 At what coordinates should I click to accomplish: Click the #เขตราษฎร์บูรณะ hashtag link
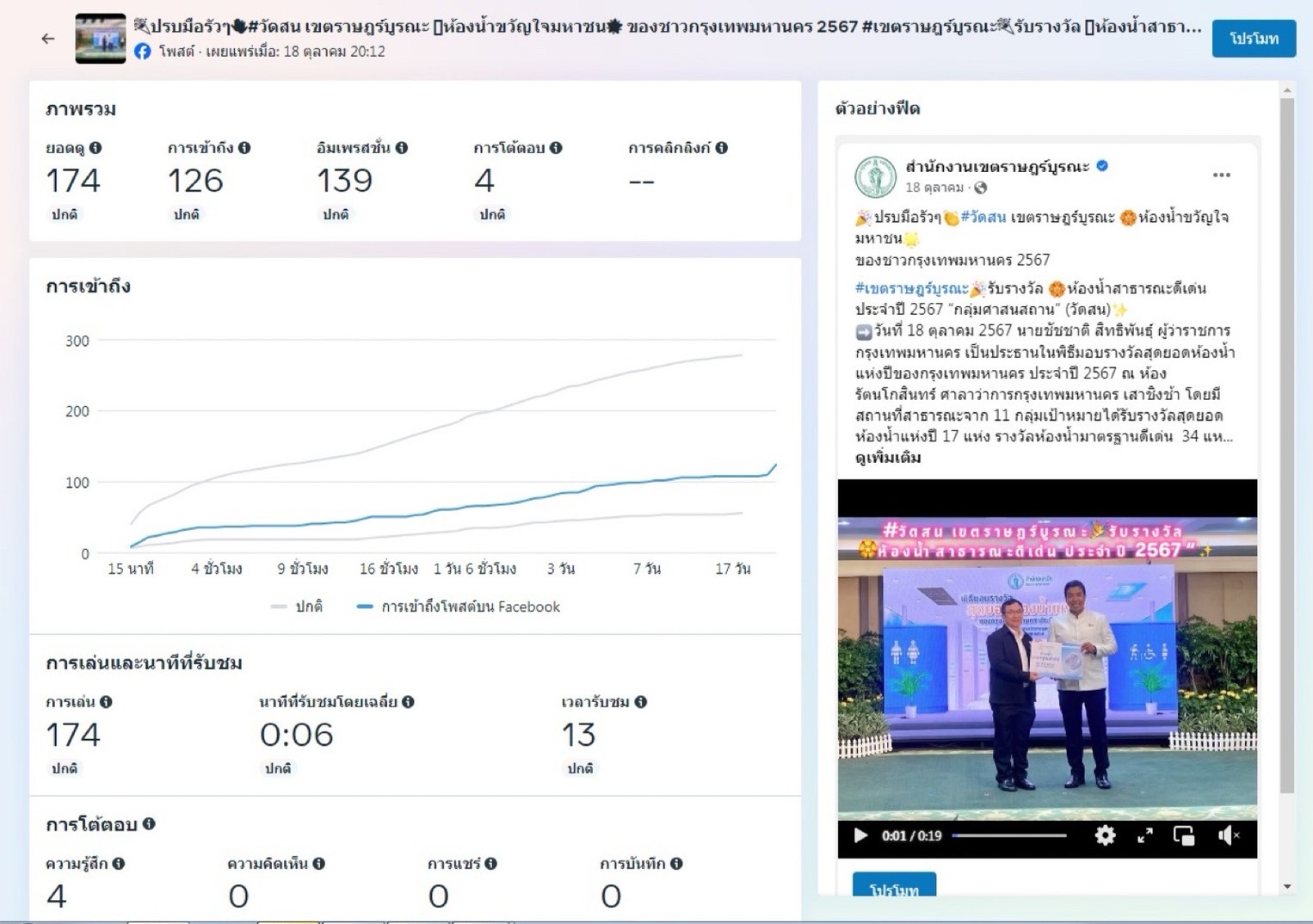[911, 289]
